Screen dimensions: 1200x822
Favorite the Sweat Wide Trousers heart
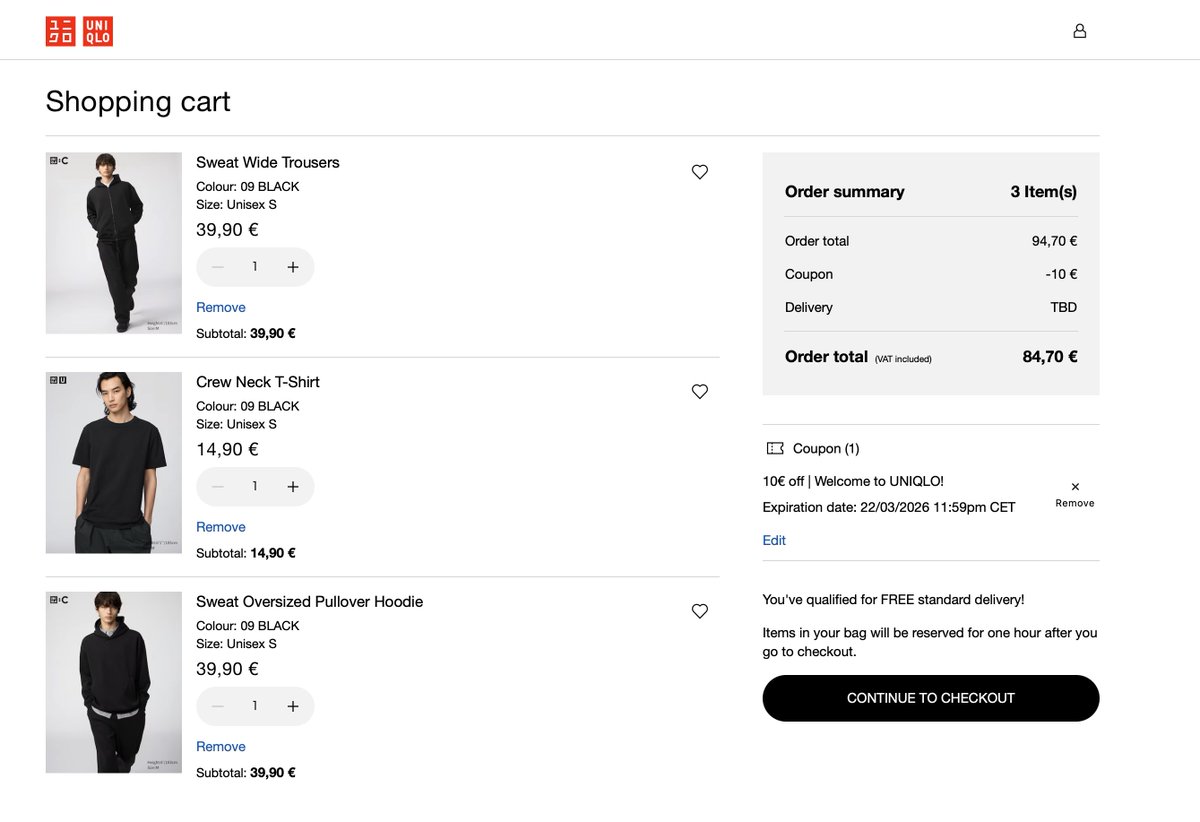(x=700, y=172)
